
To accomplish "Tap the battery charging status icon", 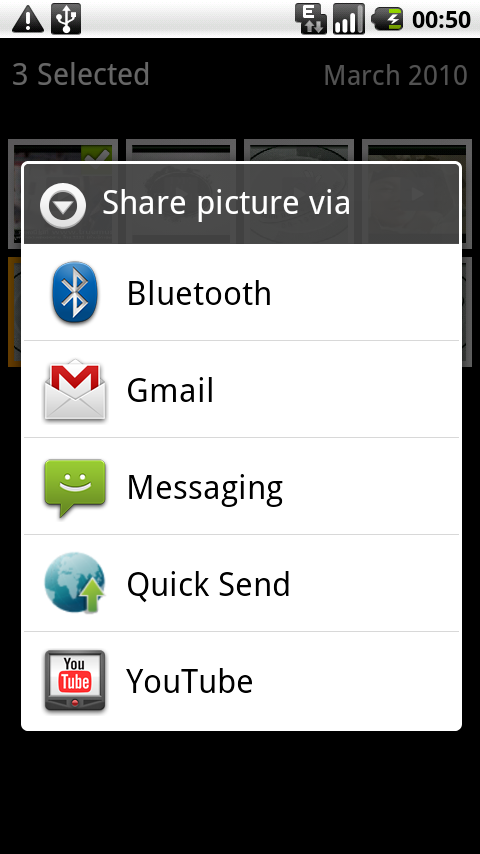I will tap(387, 19).
